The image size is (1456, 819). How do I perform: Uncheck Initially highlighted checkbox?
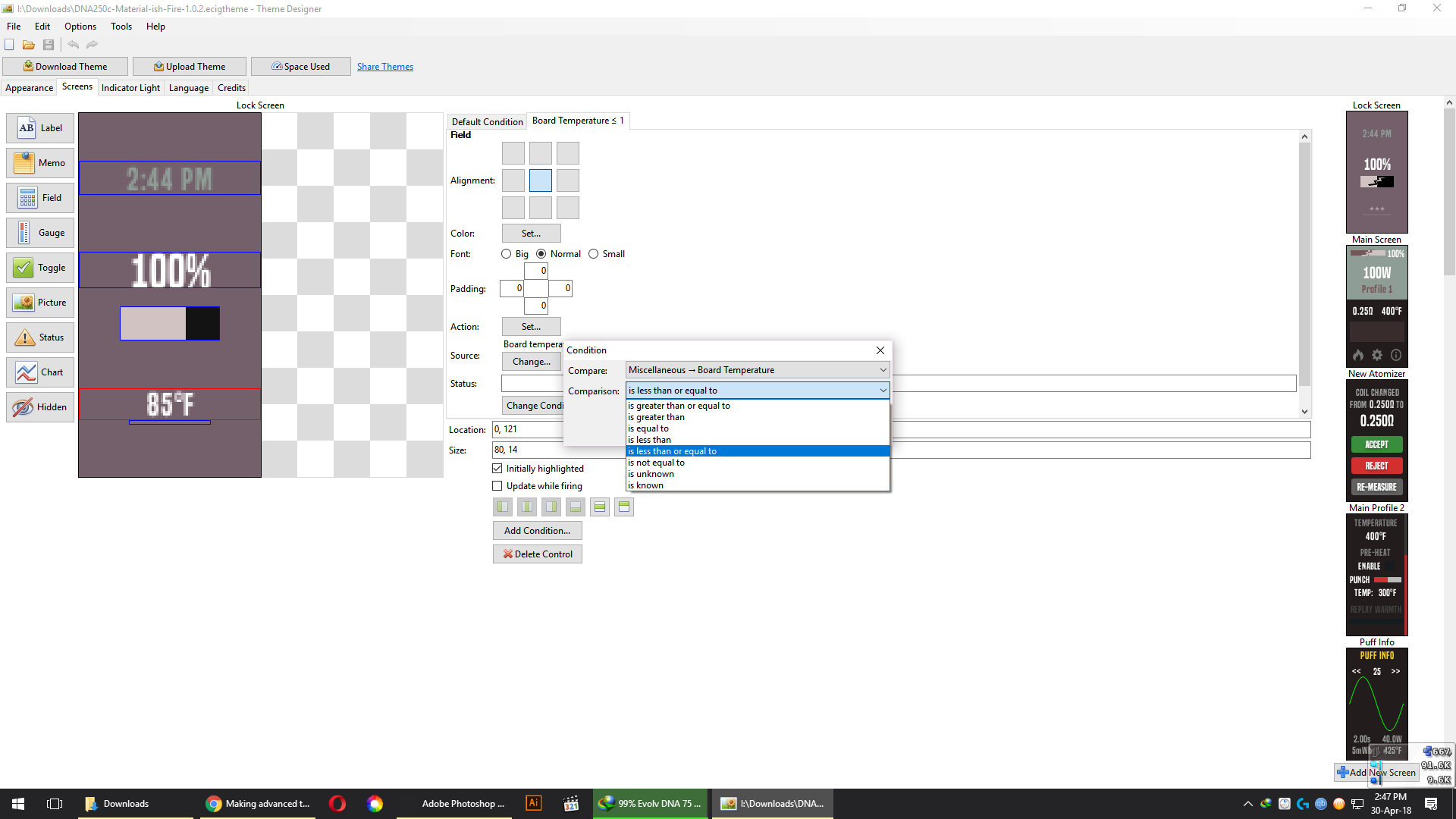click(x=497, y=469)
